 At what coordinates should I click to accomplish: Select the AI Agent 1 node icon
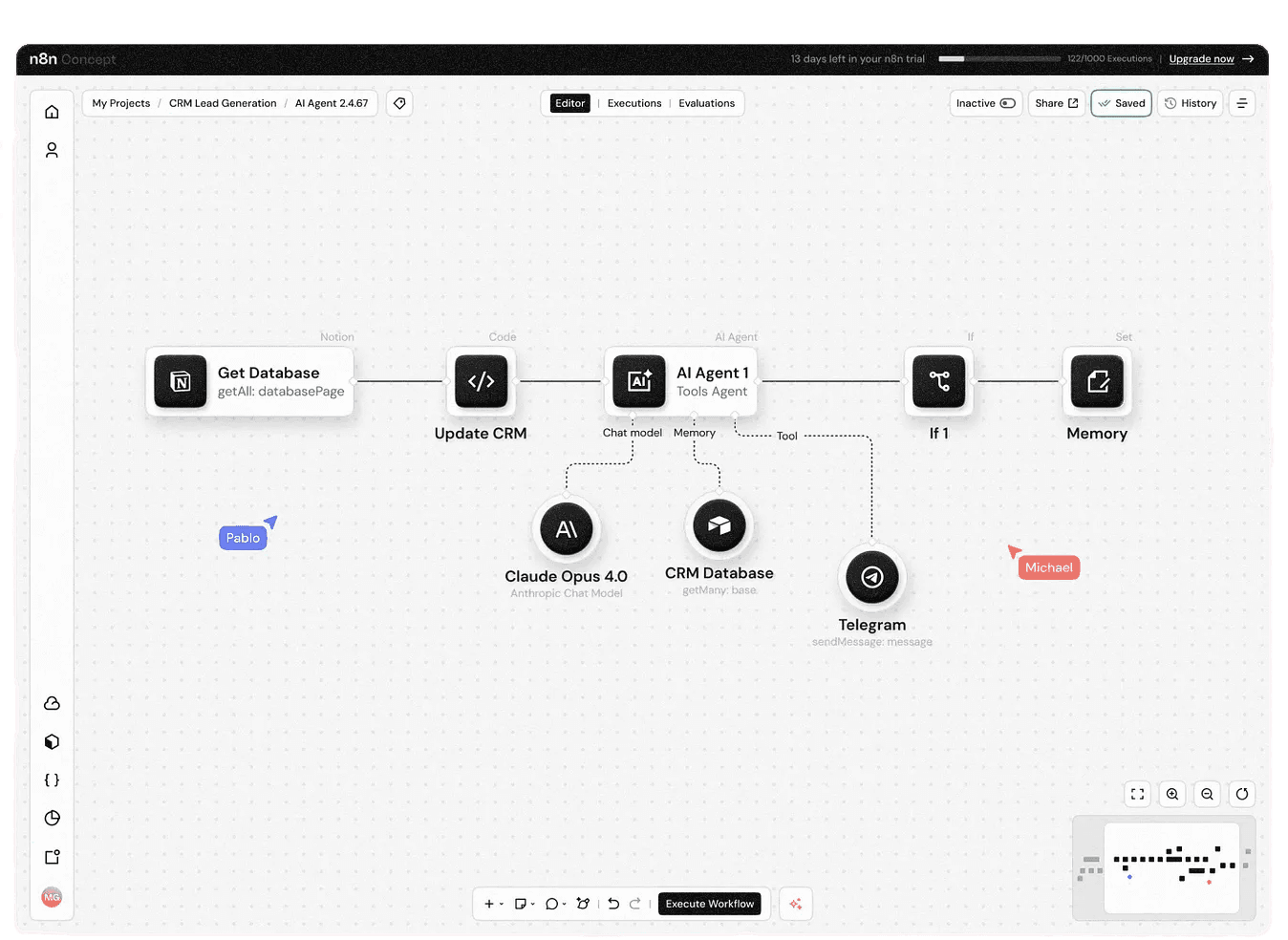coord(639,381)
